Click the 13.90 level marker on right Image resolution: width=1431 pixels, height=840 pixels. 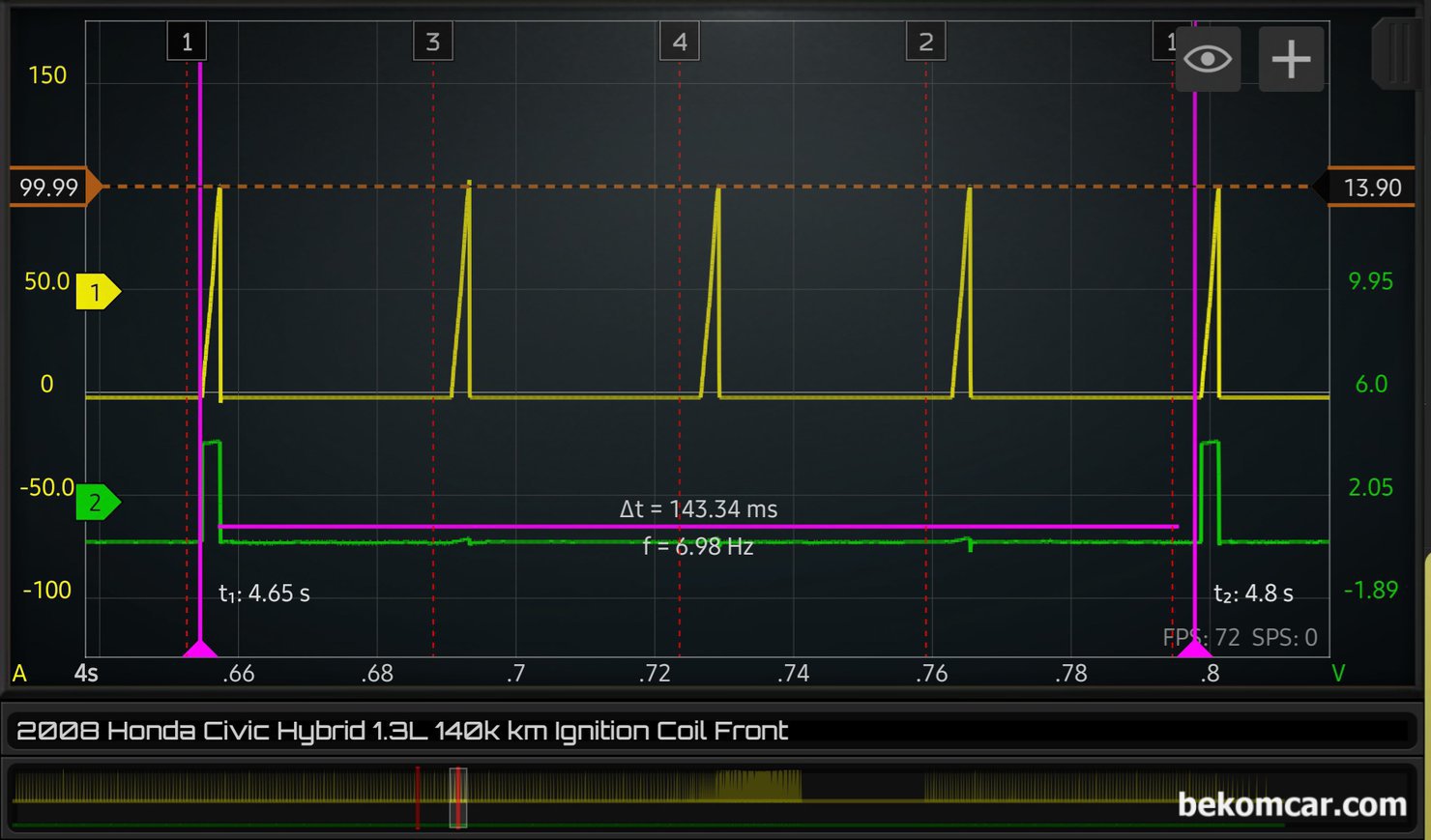pyautogui.click(x=1371, y=188)
